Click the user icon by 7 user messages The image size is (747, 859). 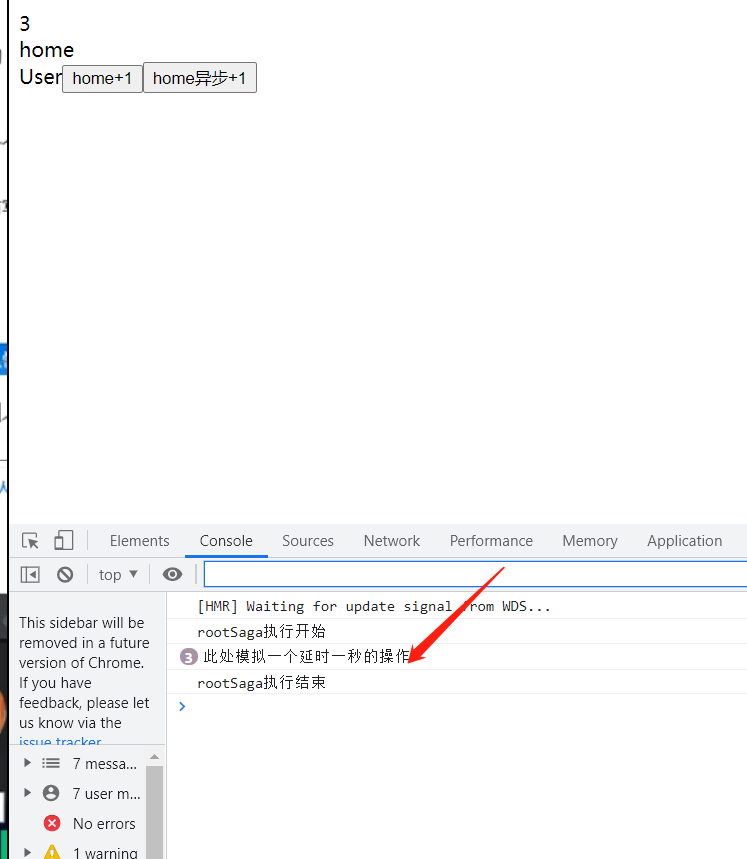51,793
